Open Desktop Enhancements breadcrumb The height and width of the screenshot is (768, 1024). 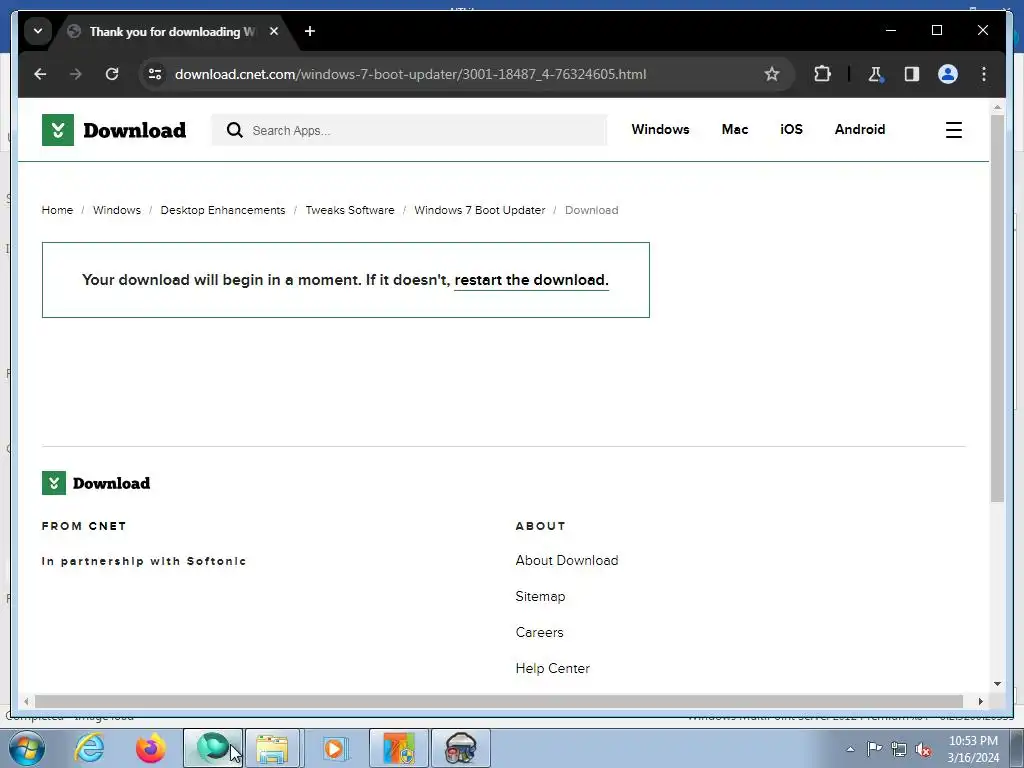pos(223,210)
